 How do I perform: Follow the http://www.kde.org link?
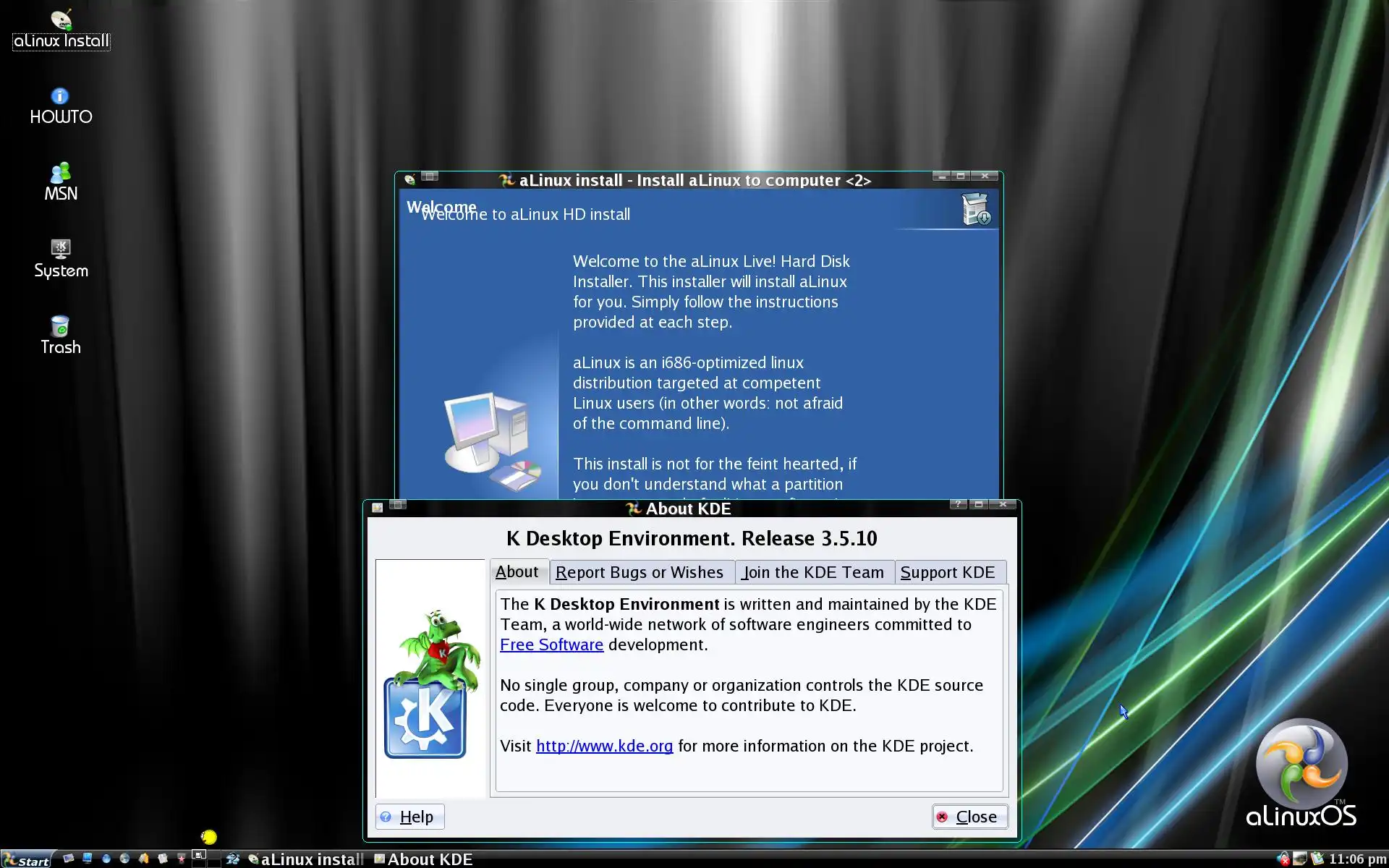pyautogui.click(x=604, y=746)
